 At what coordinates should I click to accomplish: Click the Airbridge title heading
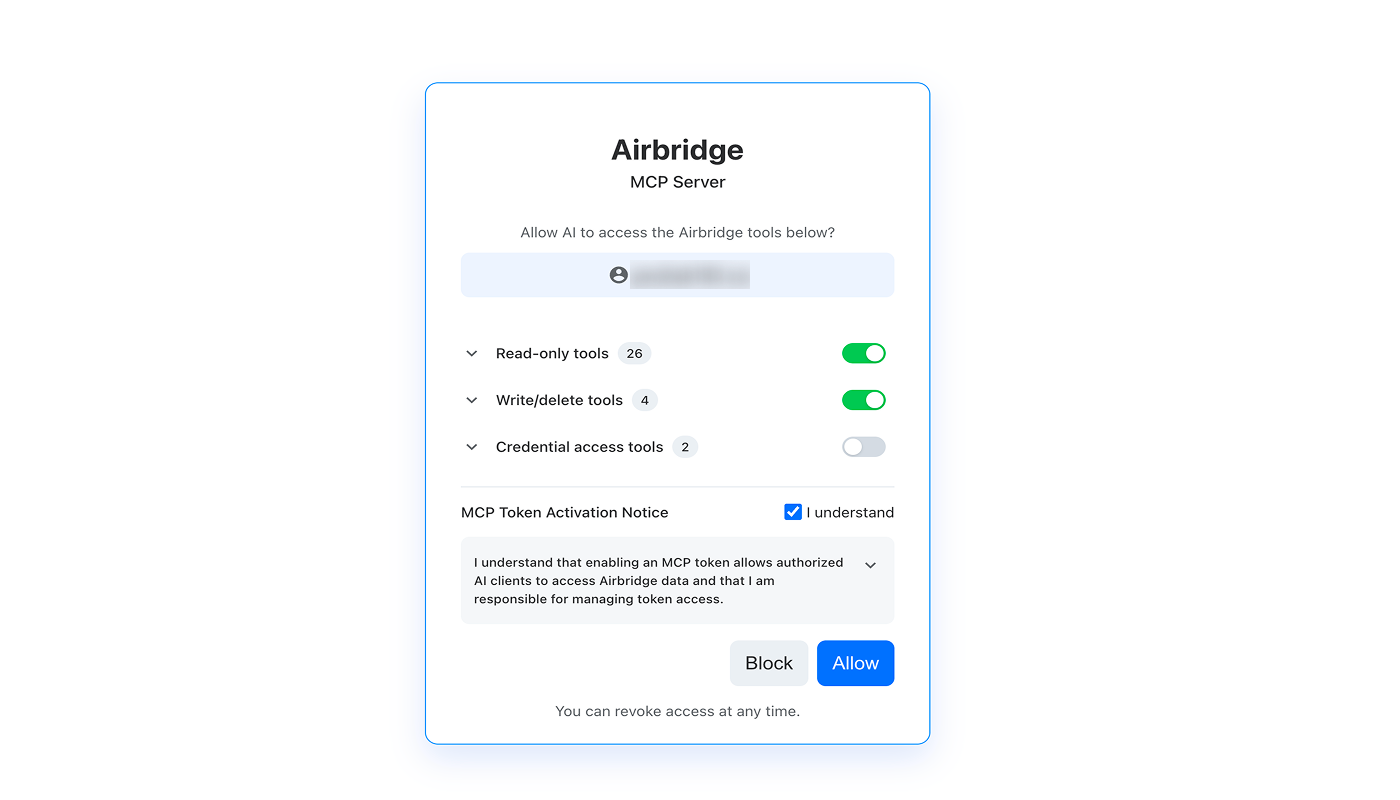[678, 150]
